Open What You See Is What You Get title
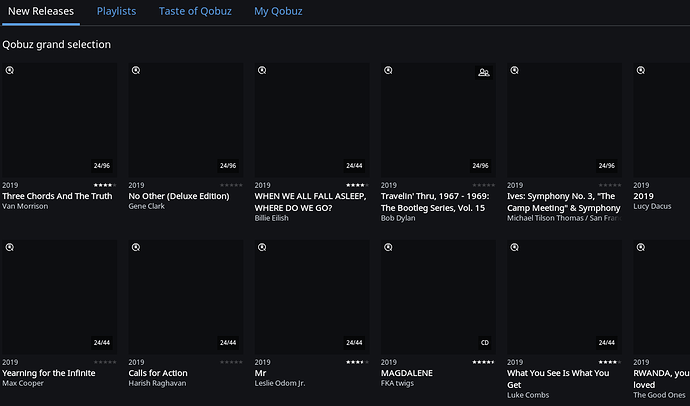The image size is (690, 406). [x=558, y=379]
